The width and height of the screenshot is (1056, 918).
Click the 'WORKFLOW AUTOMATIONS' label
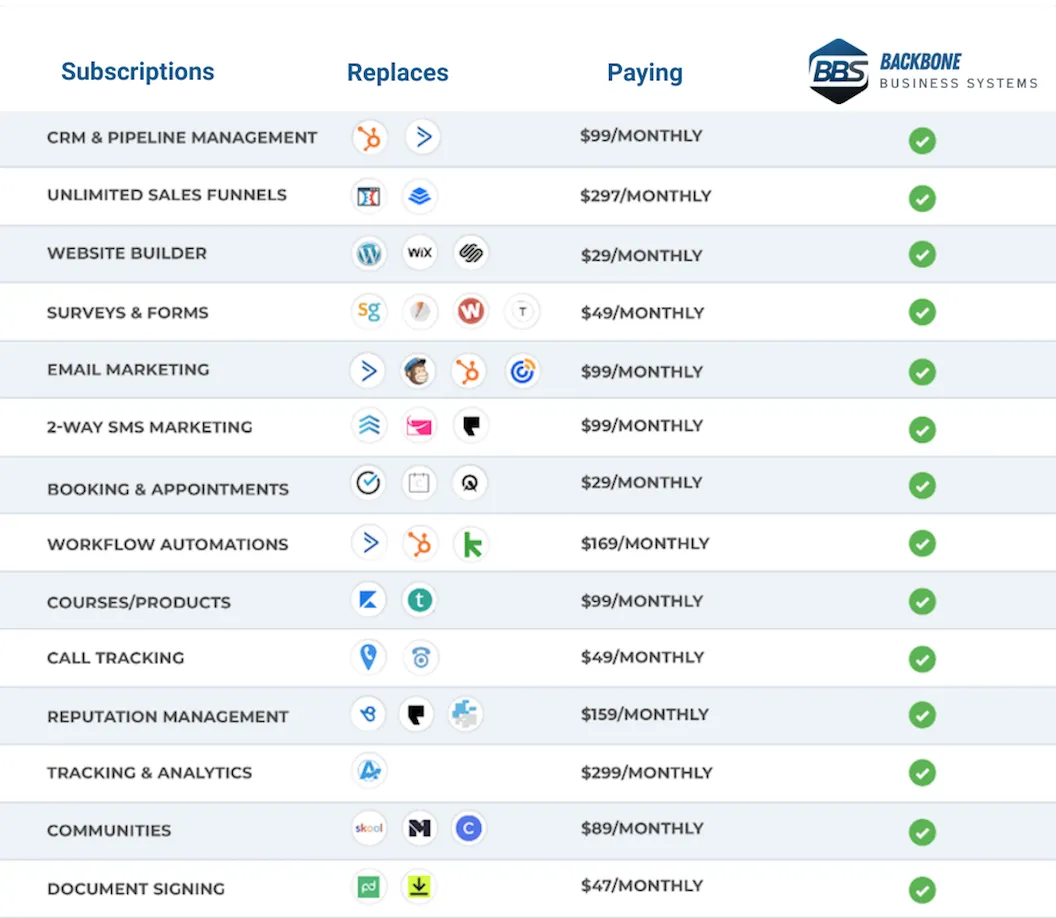click(168, 544)
